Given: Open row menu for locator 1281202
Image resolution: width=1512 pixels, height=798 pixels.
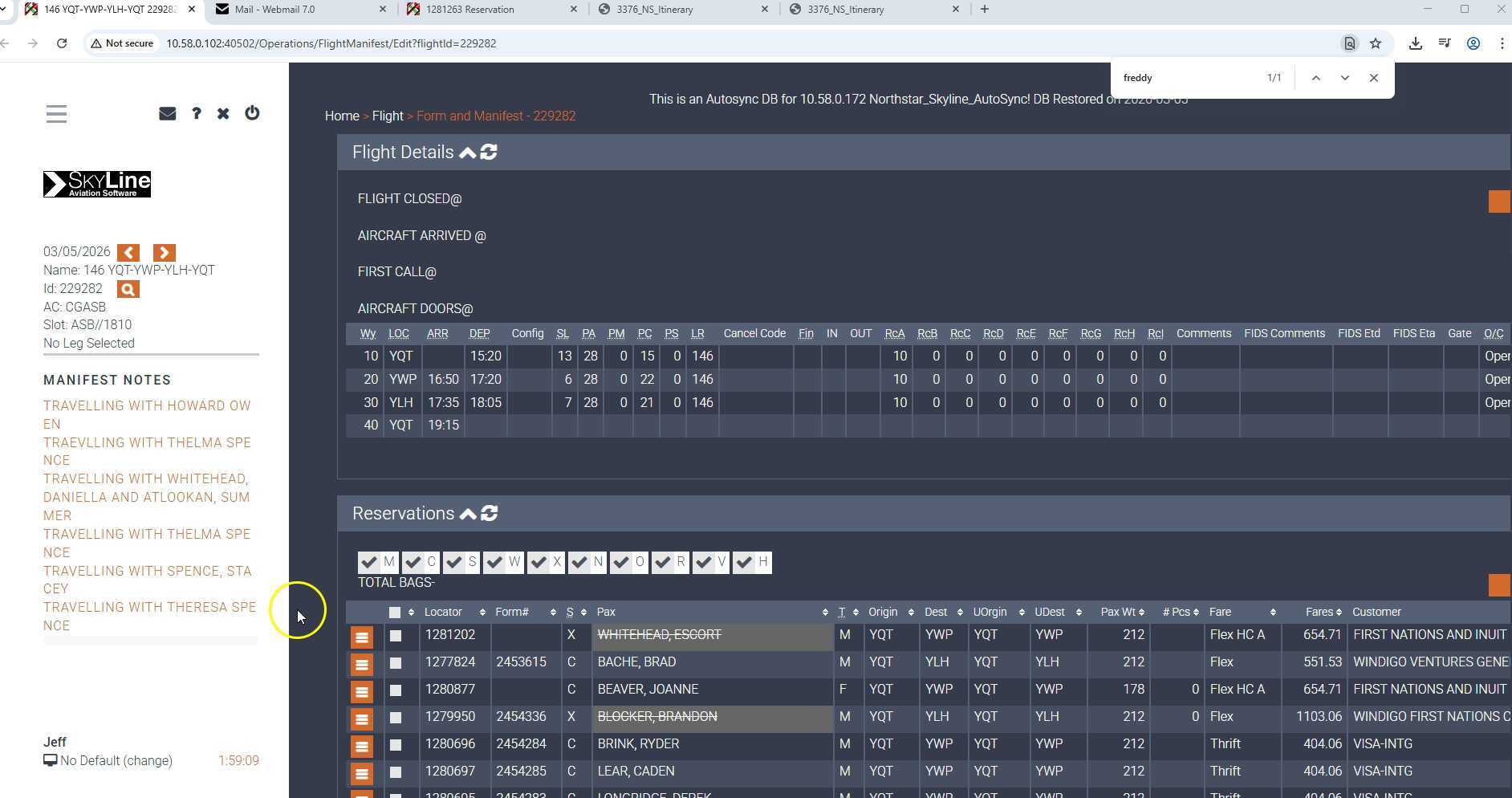Looking at the screenshot, I should coord(362,637).
